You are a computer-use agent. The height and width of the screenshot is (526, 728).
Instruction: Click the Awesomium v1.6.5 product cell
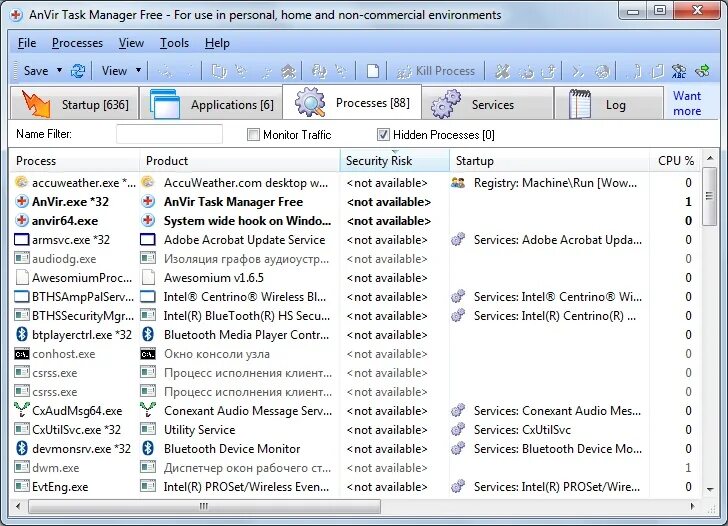coord(214,278)
